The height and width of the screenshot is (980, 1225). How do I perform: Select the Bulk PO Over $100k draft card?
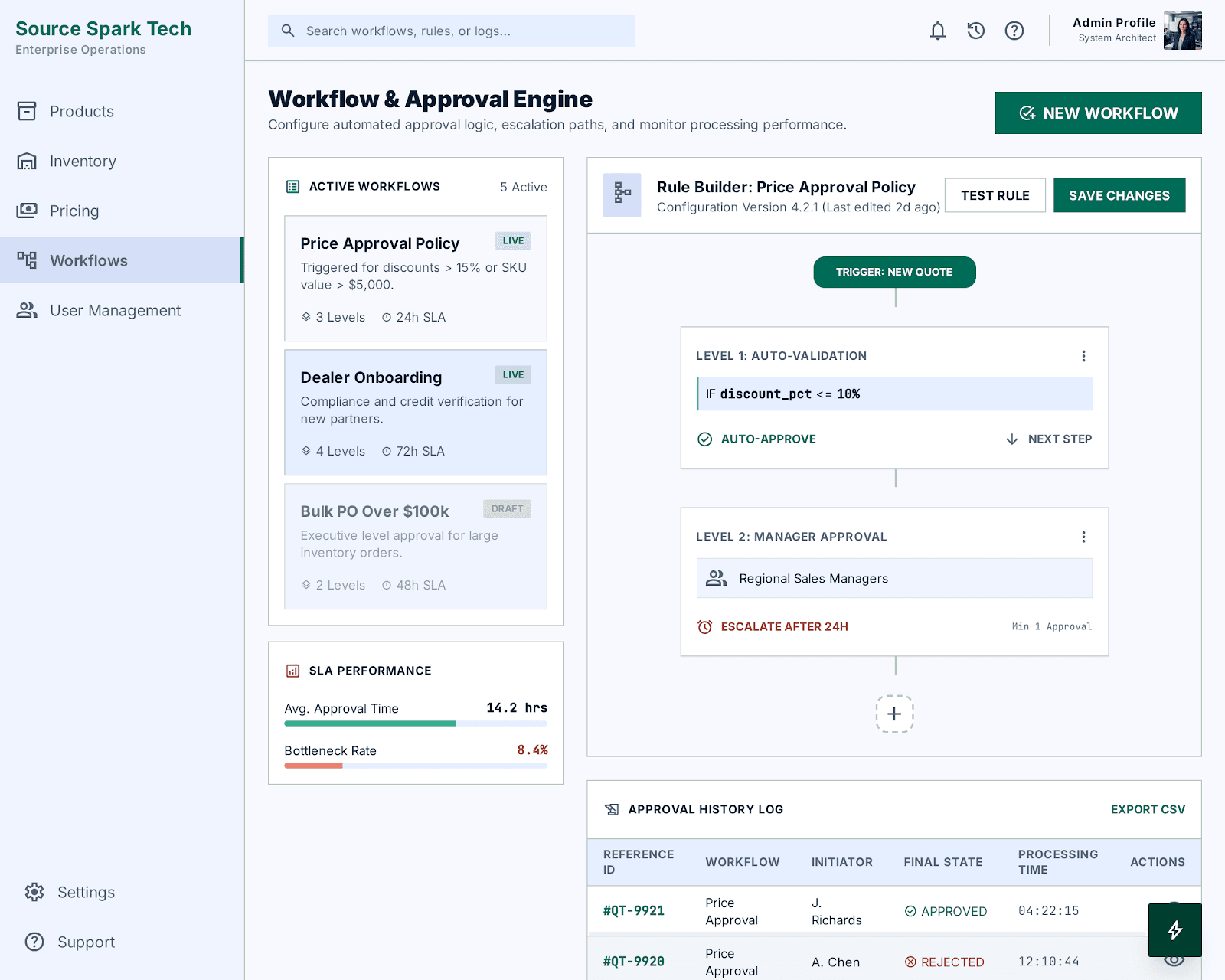click(x=416, y=547)
